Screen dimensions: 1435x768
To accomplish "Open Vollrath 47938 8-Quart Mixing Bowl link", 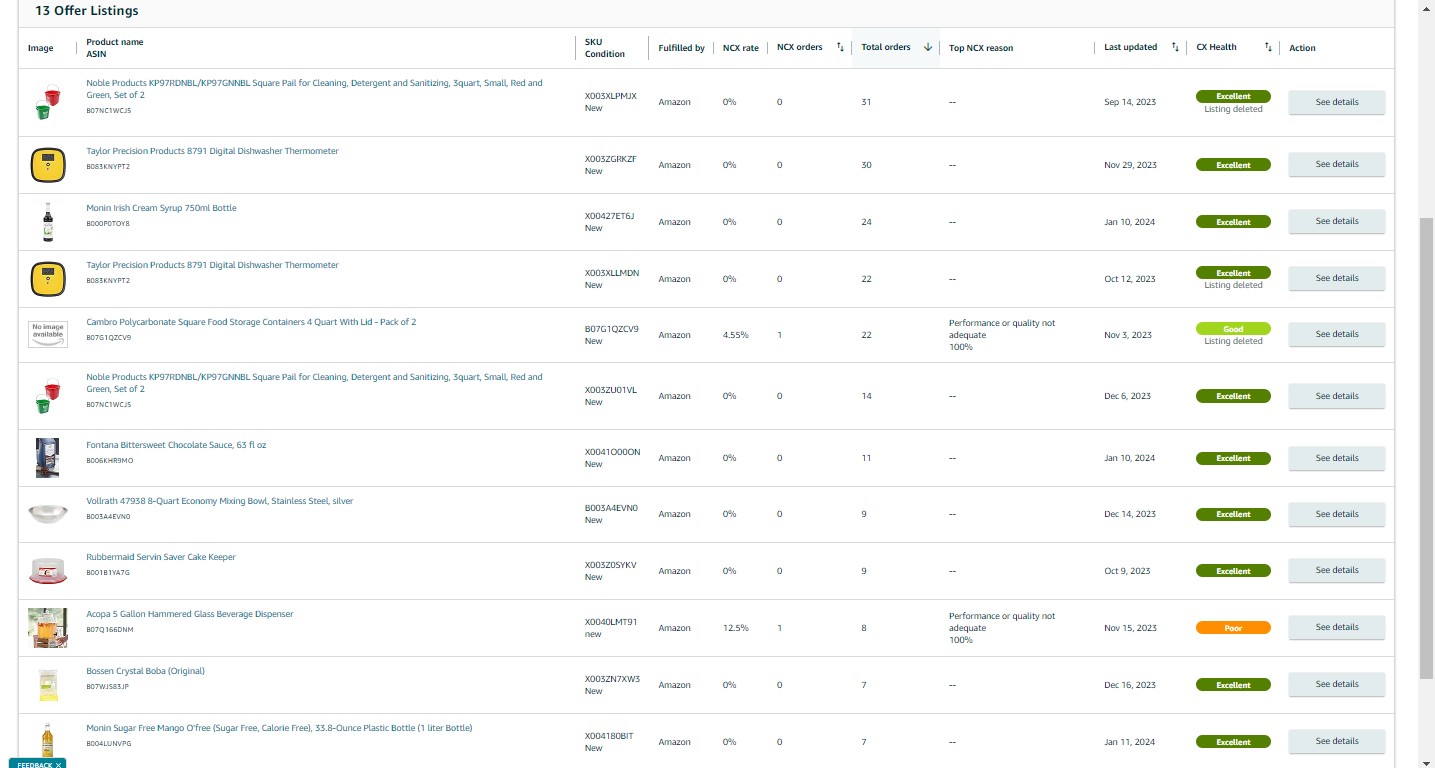I will click(x=219, y=501).
